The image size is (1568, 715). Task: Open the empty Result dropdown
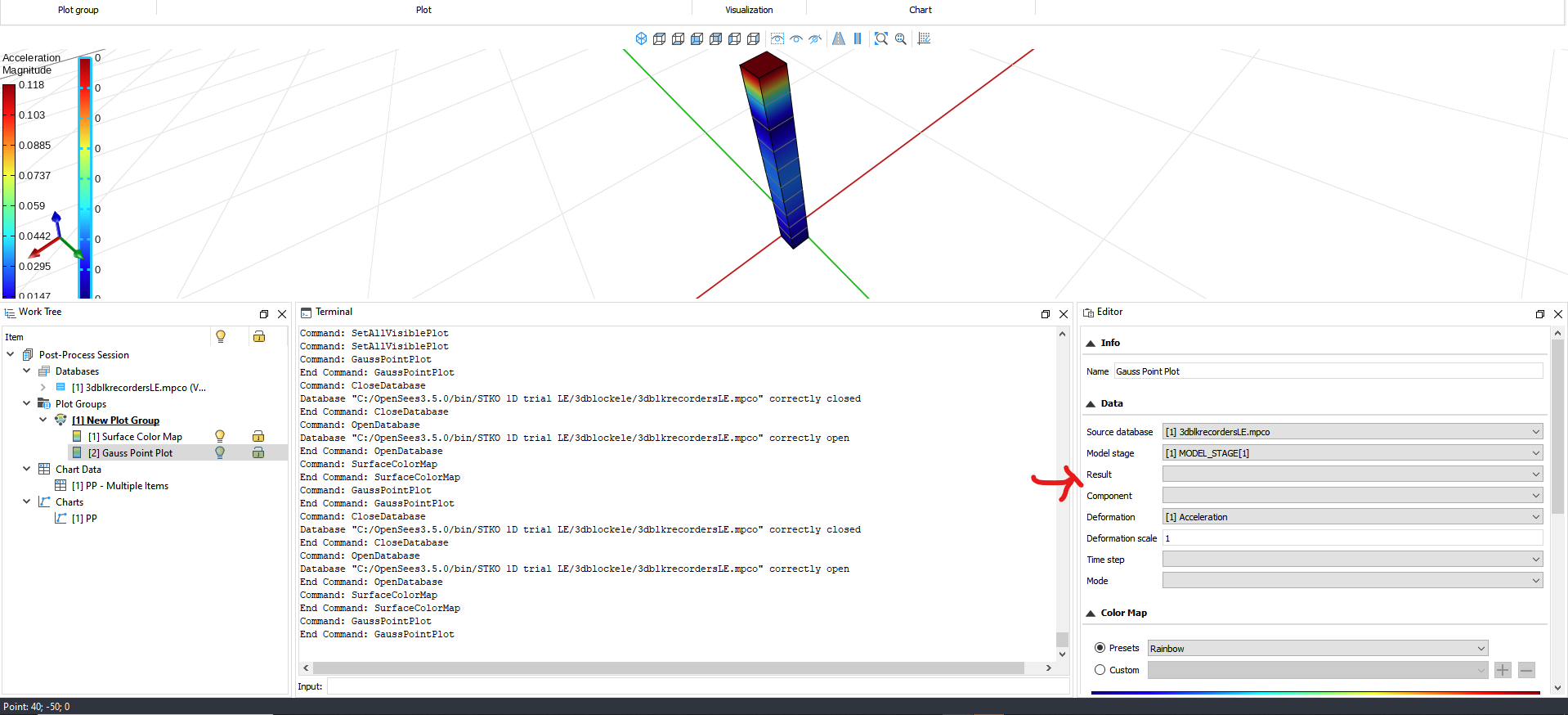coord(1352,474)
